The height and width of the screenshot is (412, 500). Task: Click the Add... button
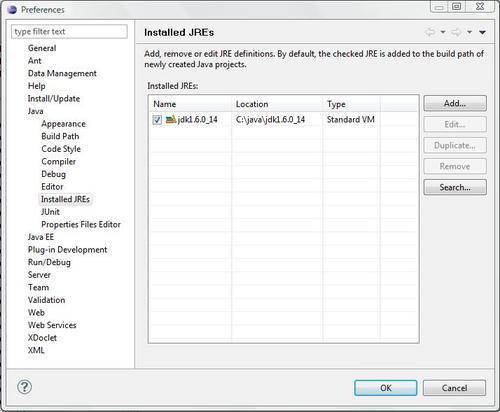click(455, 103)
